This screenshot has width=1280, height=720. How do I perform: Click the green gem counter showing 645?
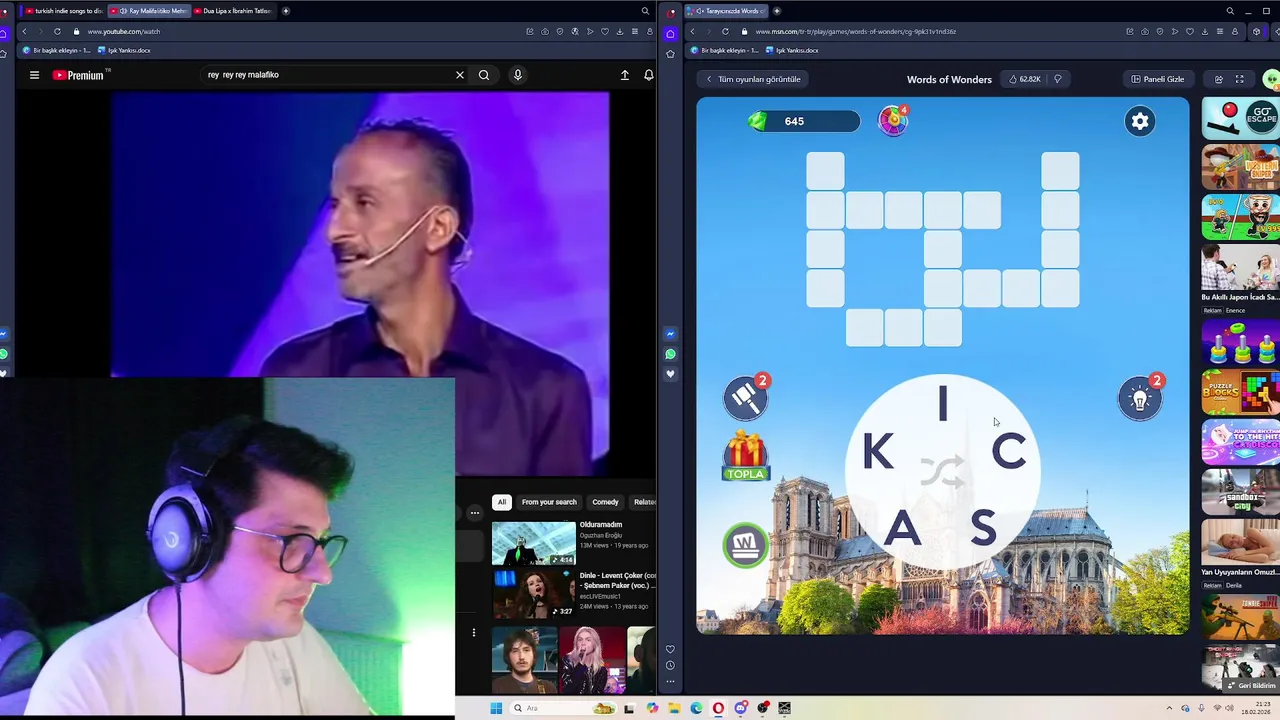(x=803, y=121)
